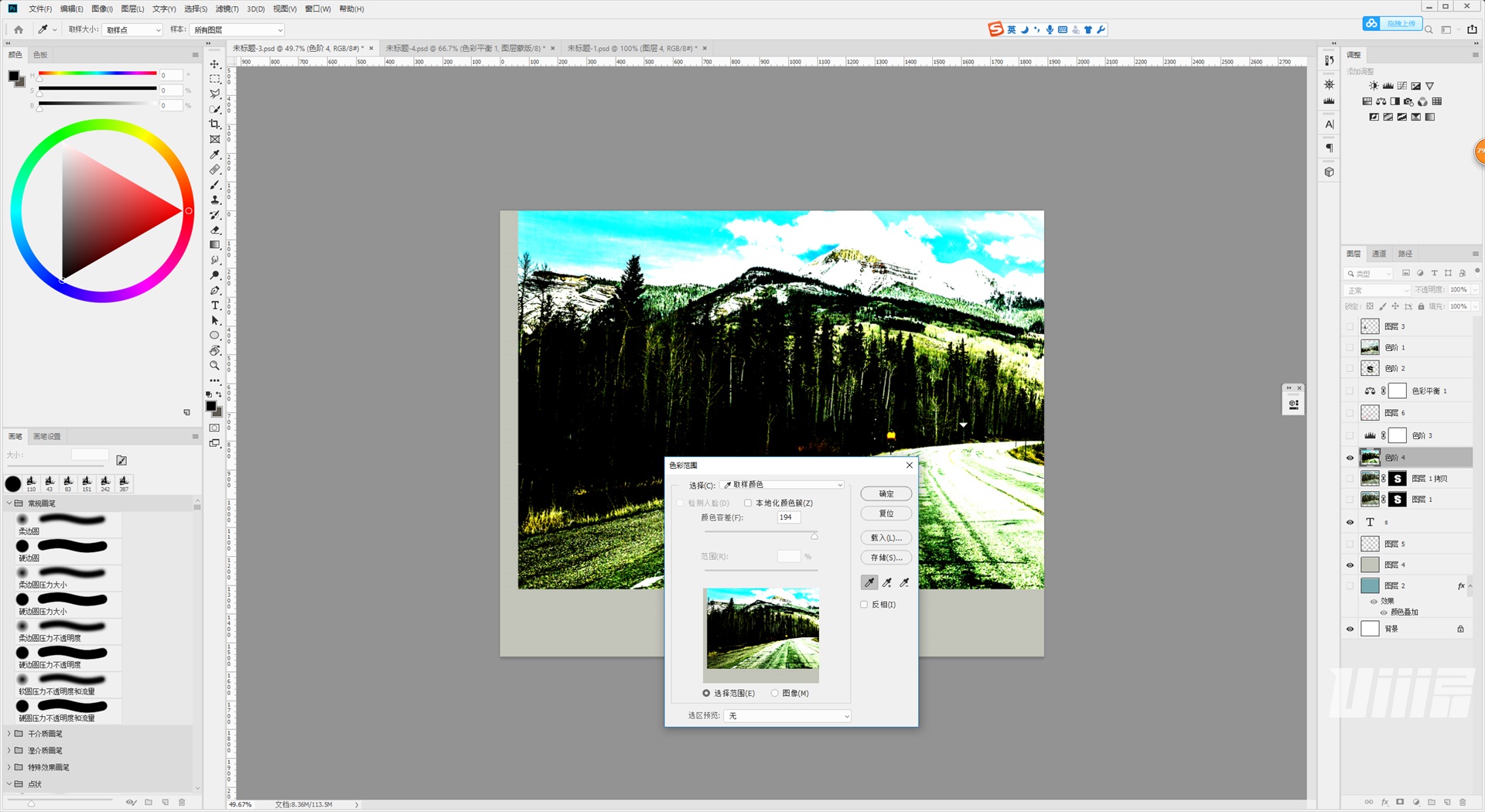
Task: Open the 图像 menu
Action: click(x=102, y=9)
